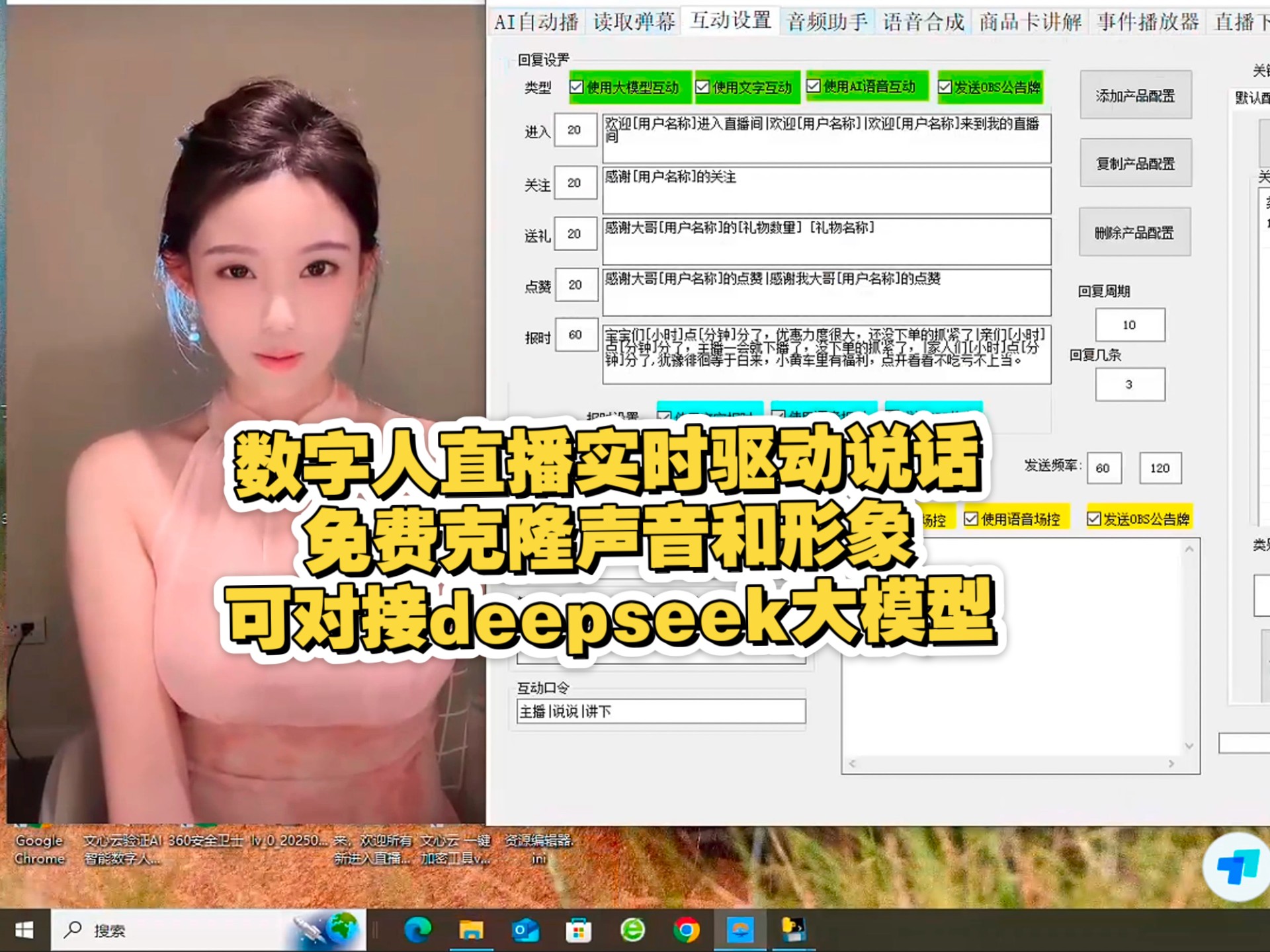Screen dimensions: 1270x952
Task: Click the 点赞 like reply text box
Action: point(826,292)
